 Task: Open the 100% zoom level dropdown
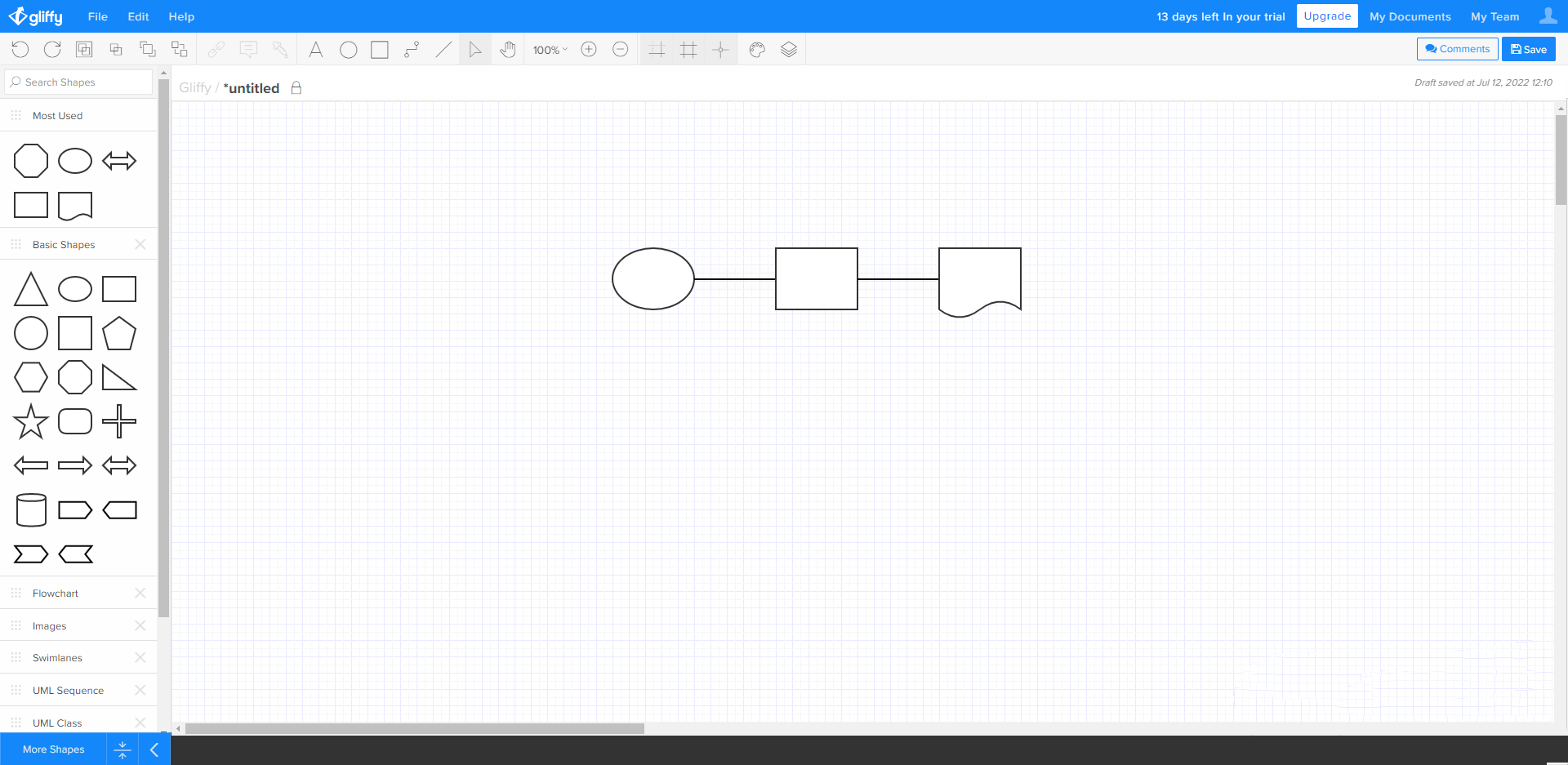550,50
